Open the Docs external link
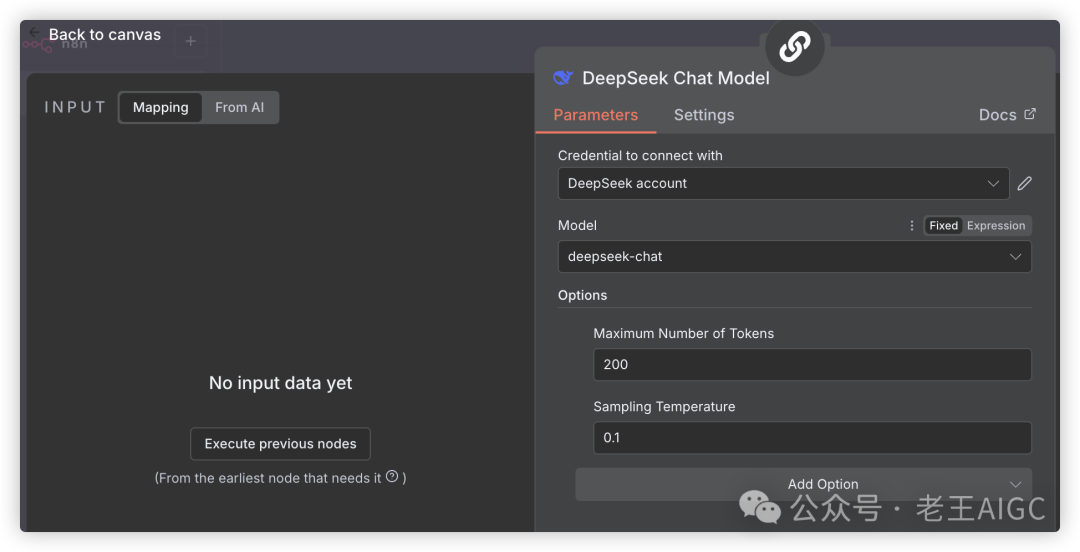The height and width of the screenshot is (552, 1080). [1007, 115]
